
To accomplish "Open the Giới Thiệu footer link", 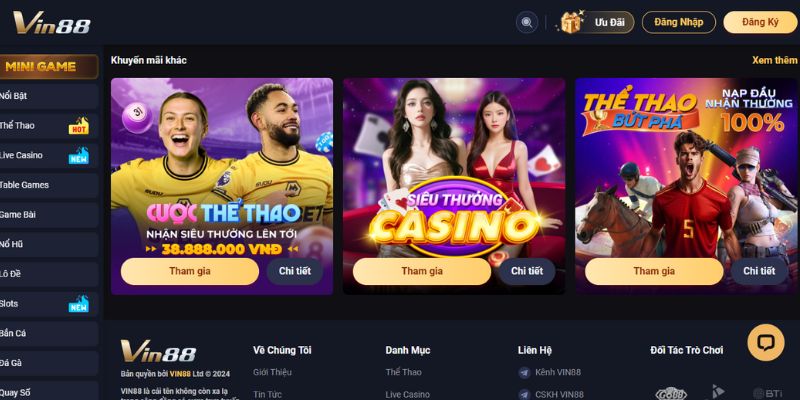I will [x=272, y=372].
